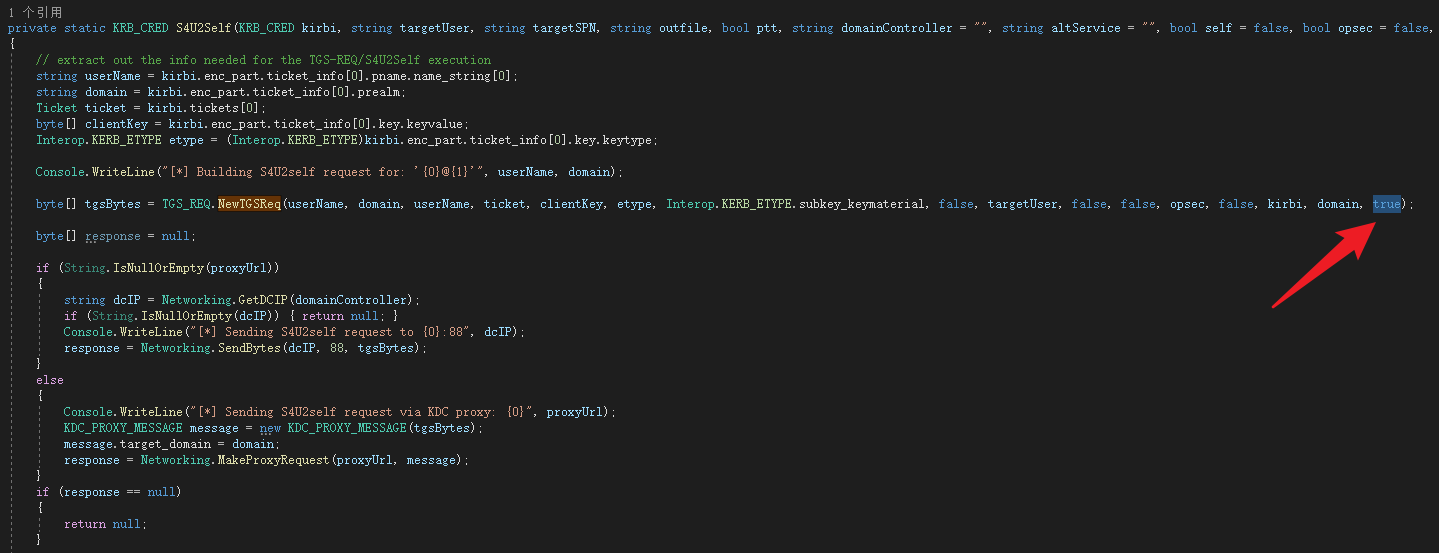Open the '1 个引用' CodeLens link
The height and width of the screenshot is (553, 1439).
click(34, 12)
